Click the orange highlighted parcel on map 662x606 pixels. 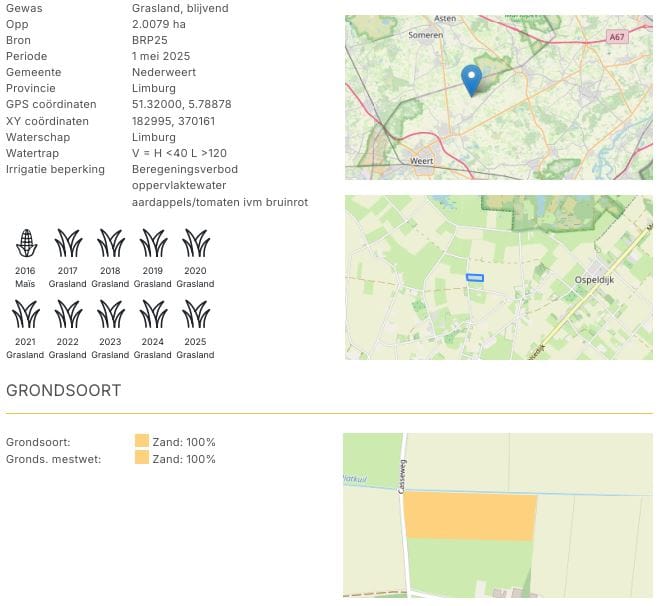(469, 516)
